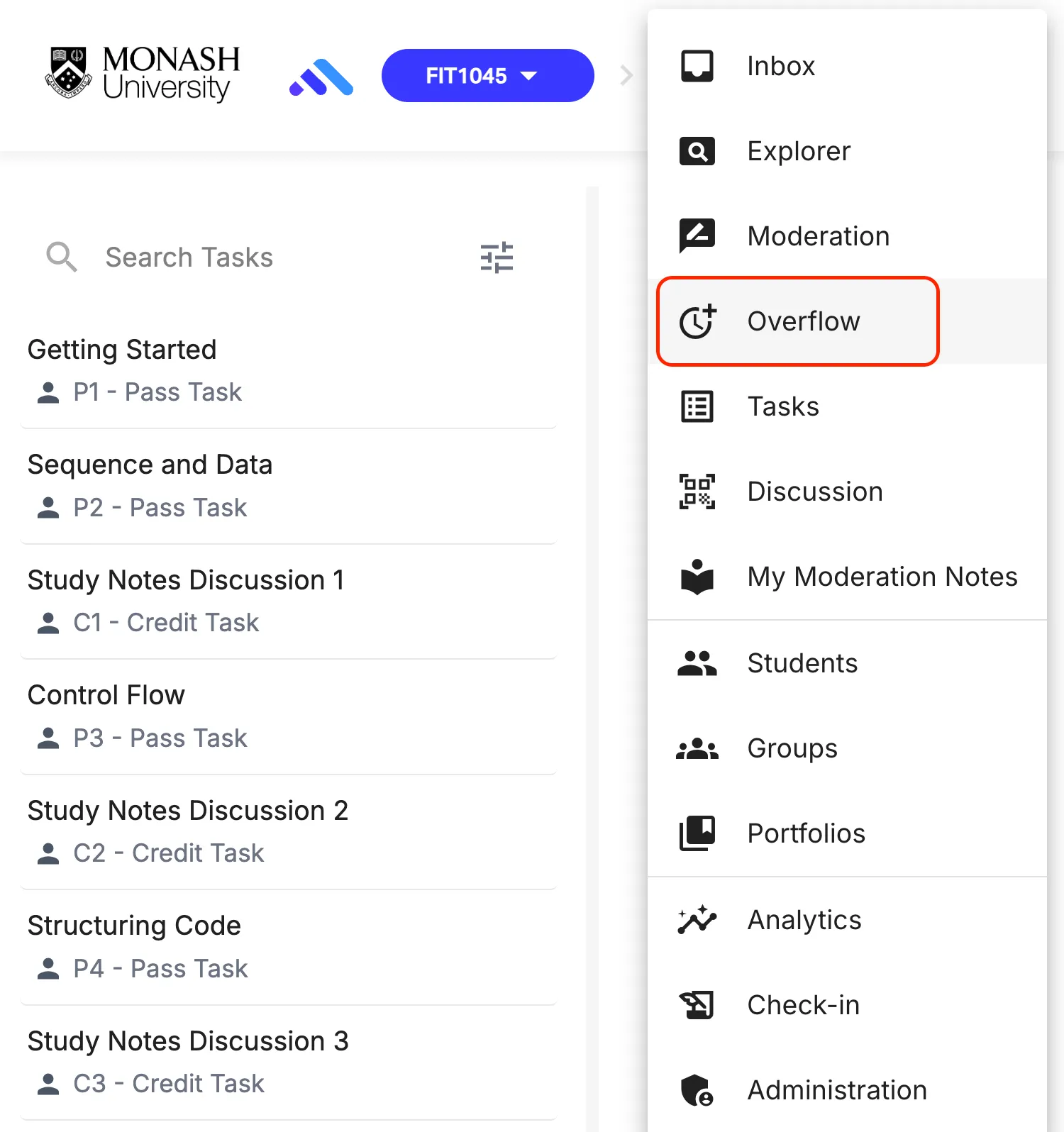Open Portfolios menu entry
Image resolution: width=1064 pixels, height=1132 pixels.
pyautogui.click(x=847, y=833)
